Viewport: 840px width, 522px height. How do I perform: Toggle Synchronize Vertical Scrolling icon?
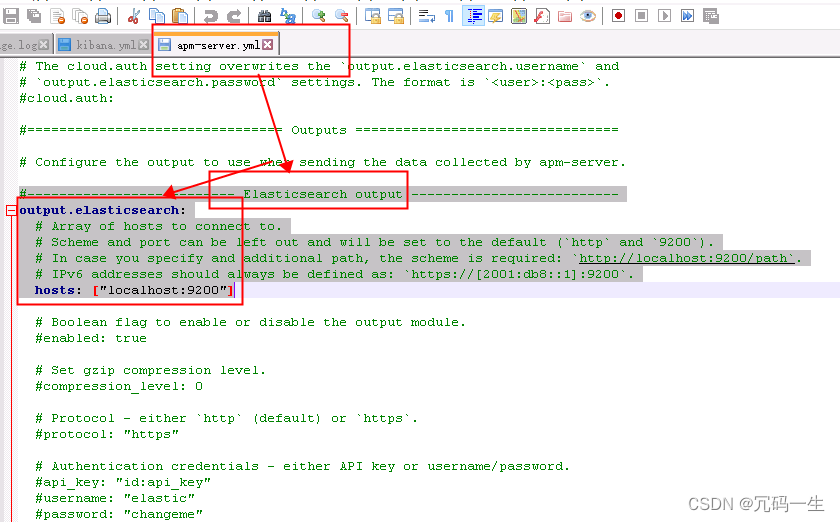tap(372, 17)
